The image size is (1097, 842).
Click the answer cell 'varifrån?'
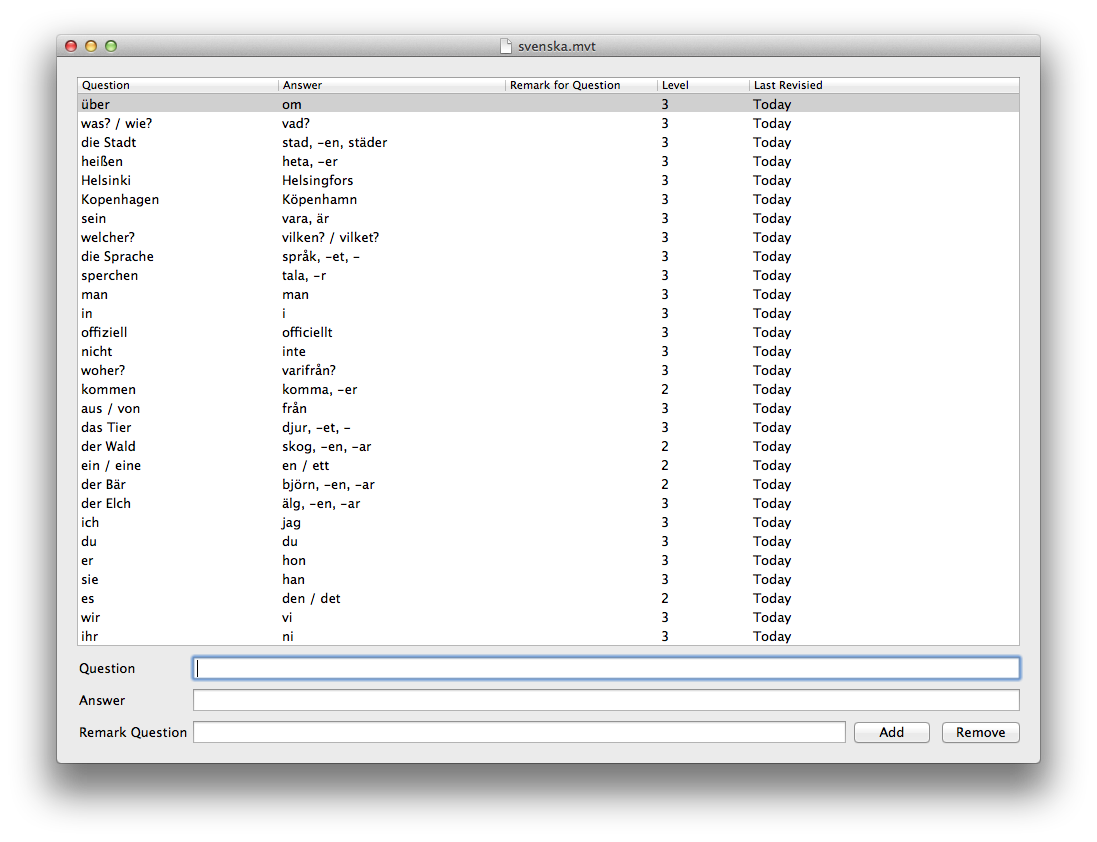pos(309,370)
